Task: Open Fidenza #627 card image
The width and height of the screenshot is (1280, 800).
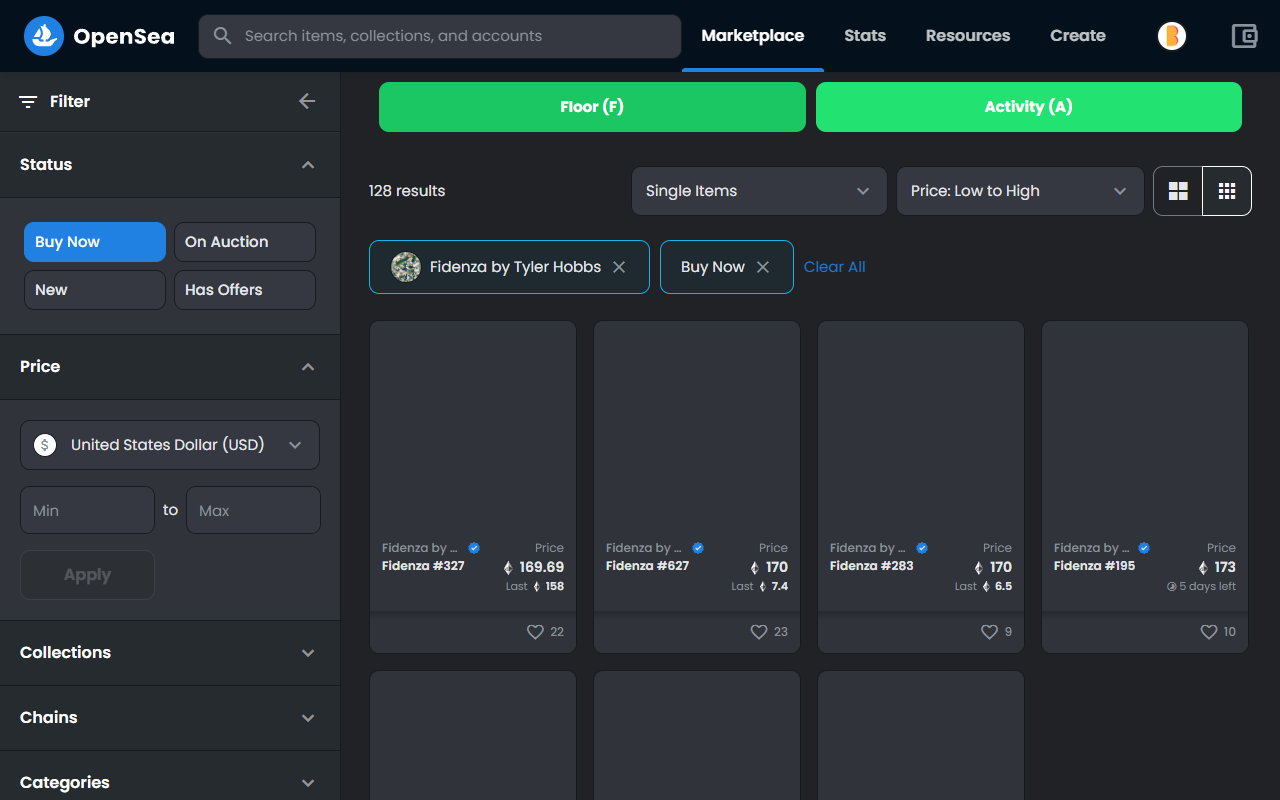Action: click(697, 427)
